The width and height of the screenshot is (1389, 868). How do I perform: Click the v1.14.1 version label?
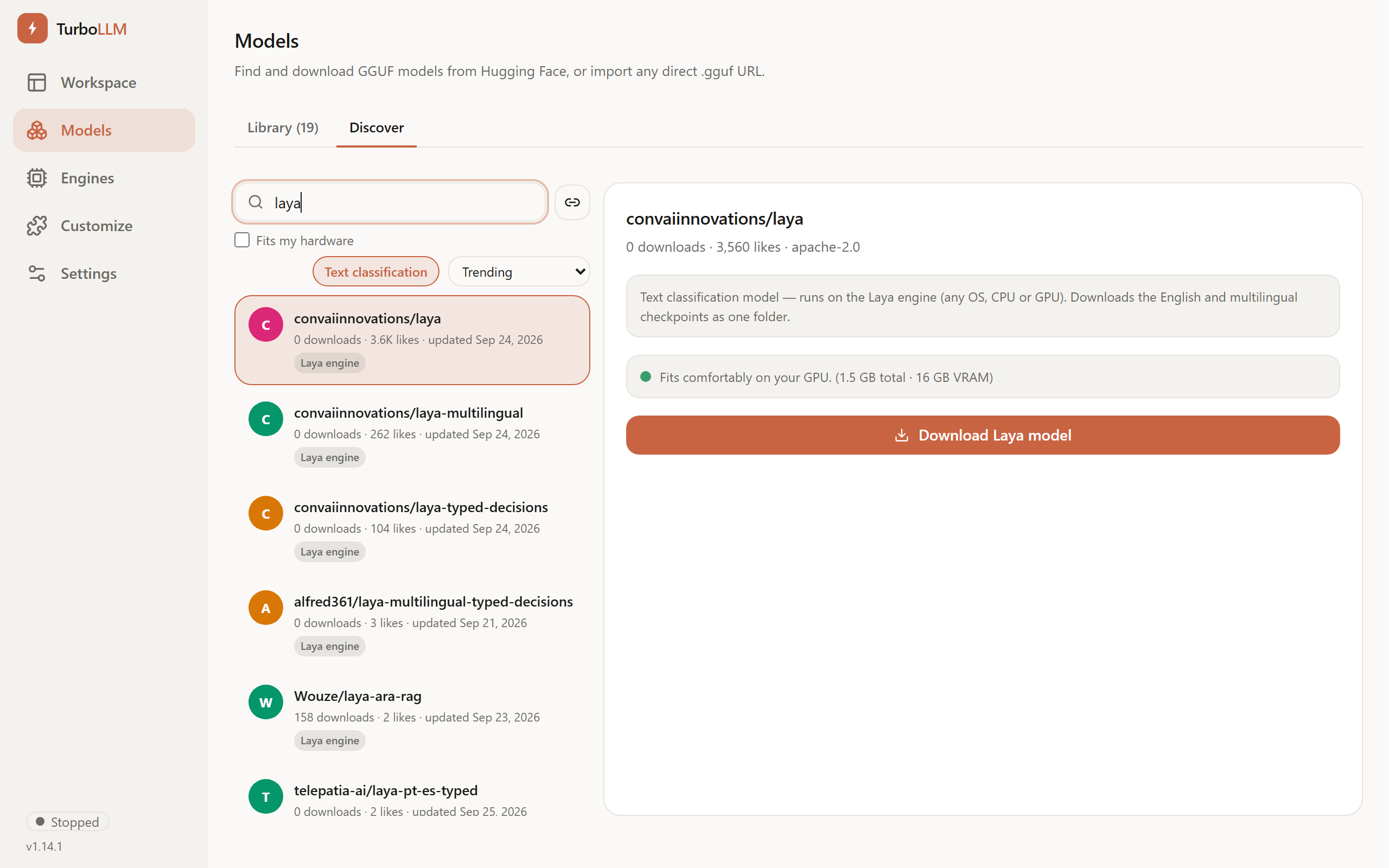point(44,846)
